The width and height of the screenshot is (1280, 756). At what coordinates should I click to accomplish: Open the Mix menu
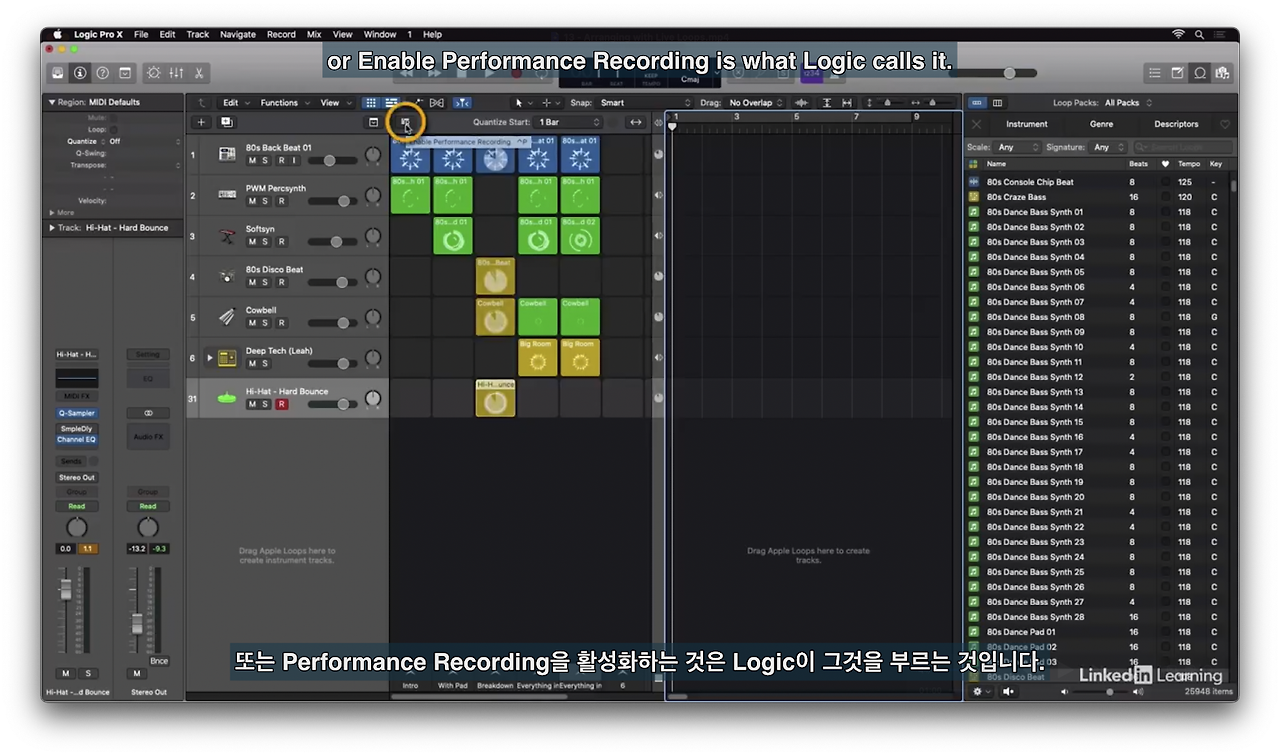tap(314, 34)
